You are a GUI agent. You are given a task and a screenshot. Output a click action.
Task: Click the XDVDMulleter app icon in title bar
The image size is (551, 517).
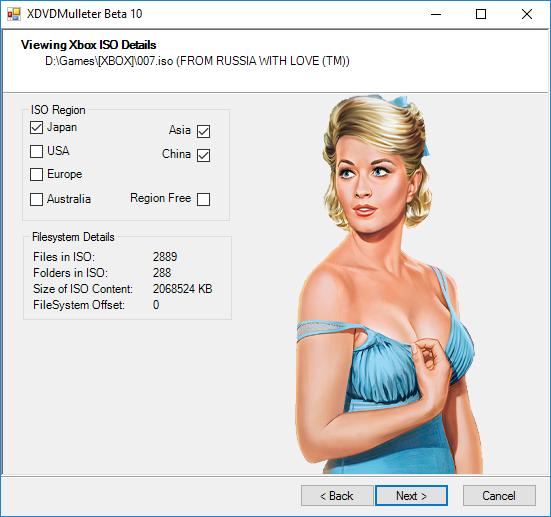(14, 14)
